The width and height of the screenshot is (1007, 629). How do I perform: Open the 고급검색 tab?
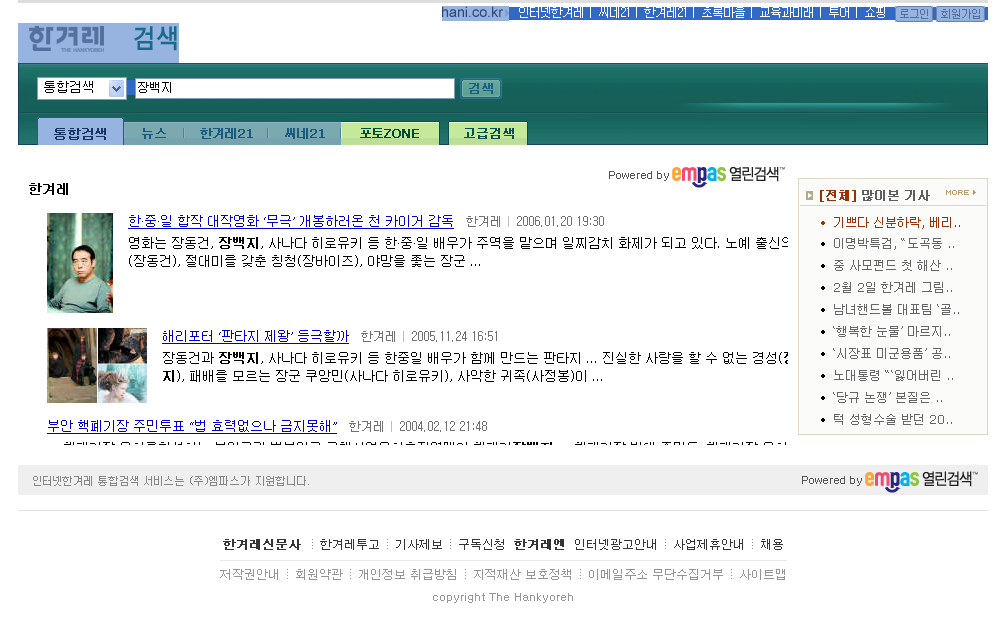[x=488, y=133]
